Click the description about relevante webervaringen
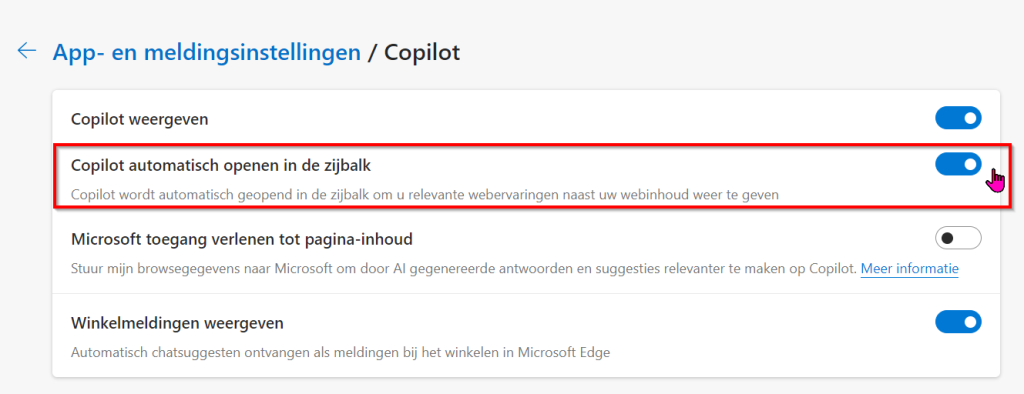1024x394 pixels. pyautogui.click(x=425, y=195)
